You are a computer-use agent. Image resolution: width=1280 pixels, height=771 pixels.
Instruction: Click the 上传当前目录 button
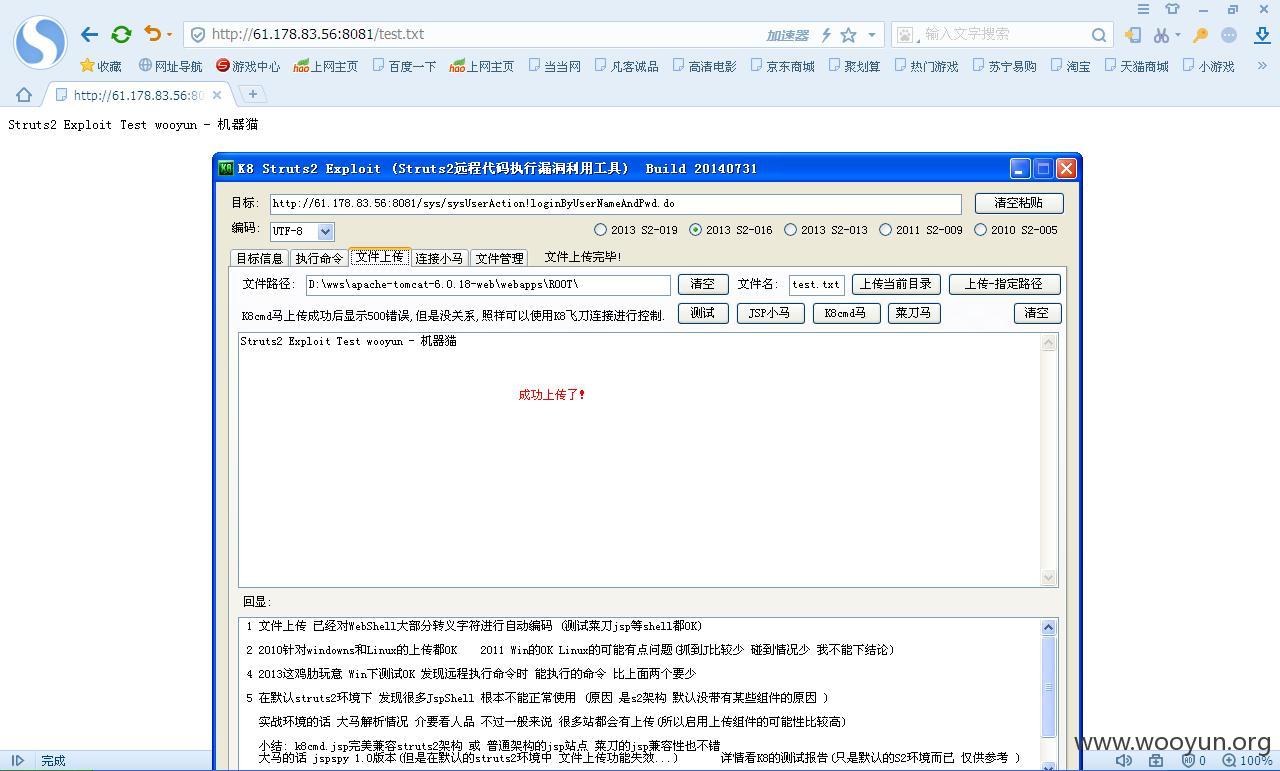point(896,284)
